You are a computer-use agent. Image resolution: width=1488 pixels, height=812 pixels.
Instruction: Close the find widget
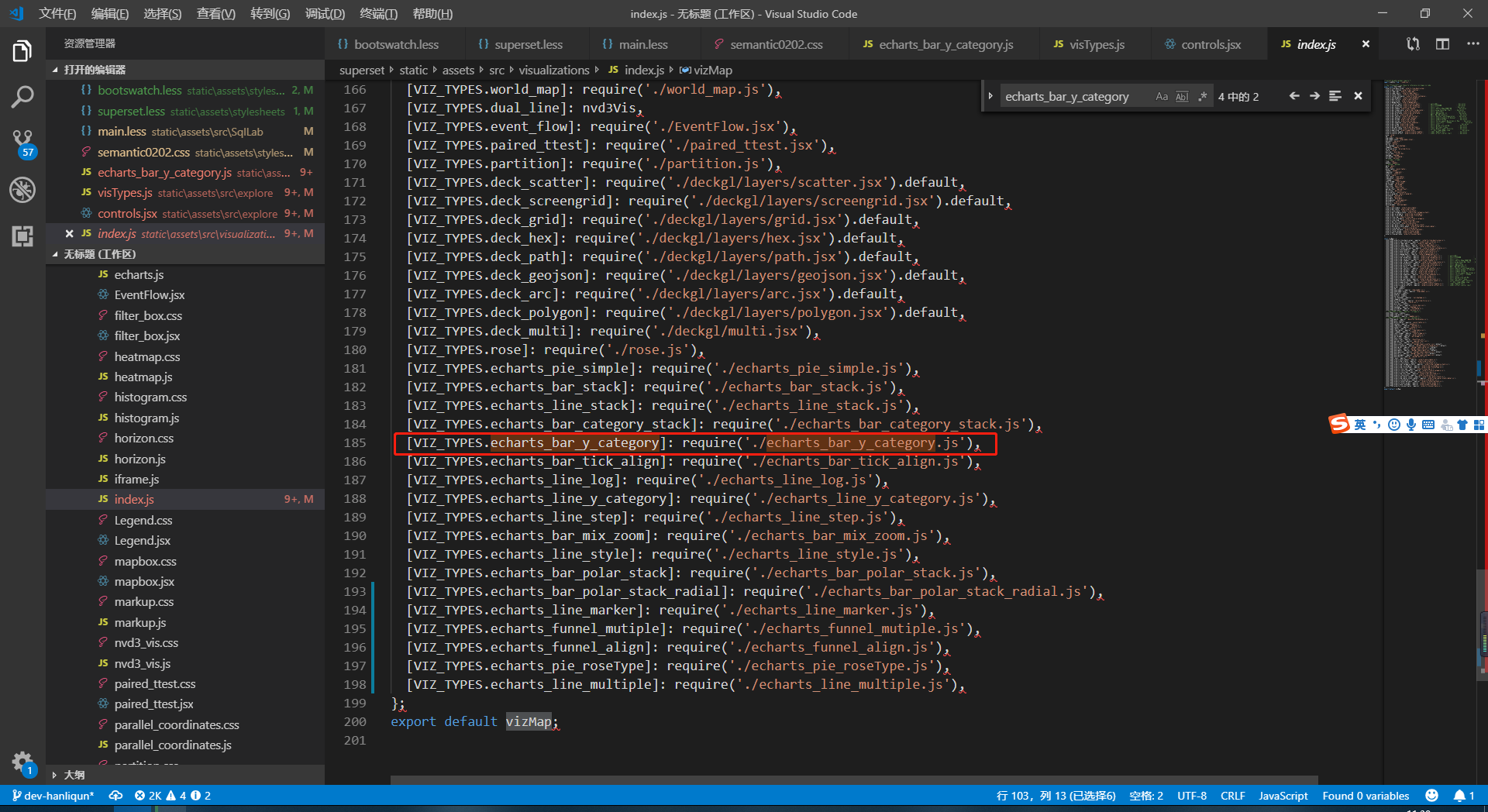(x=1358, y=96)
